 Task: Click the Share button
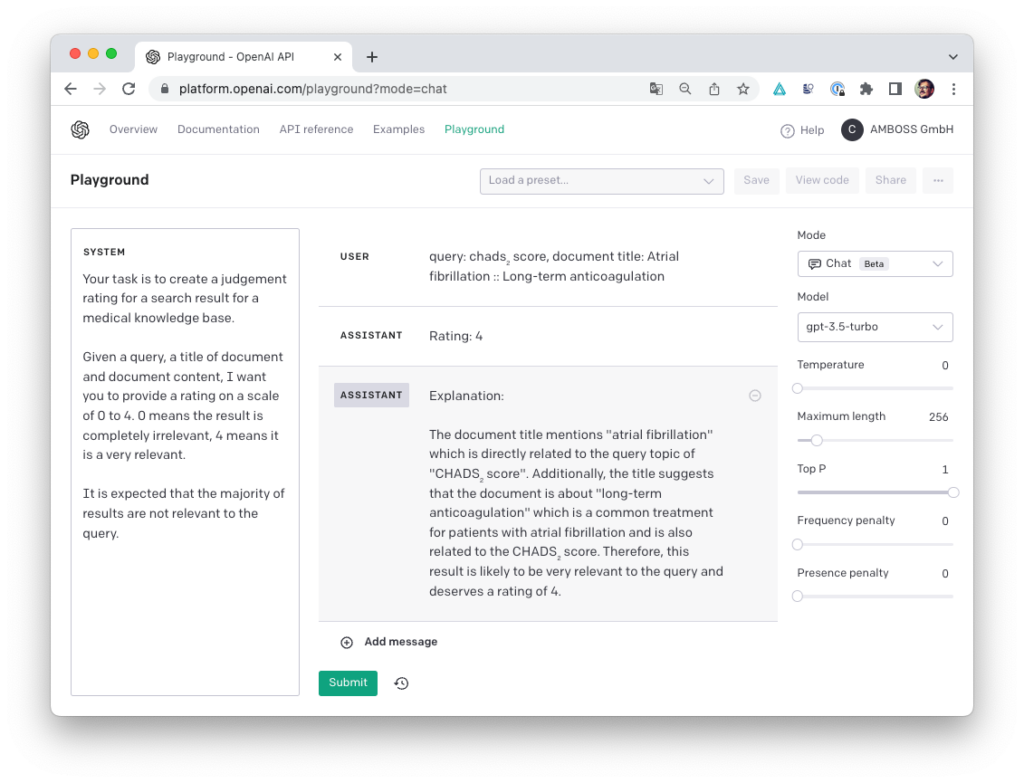890,180
